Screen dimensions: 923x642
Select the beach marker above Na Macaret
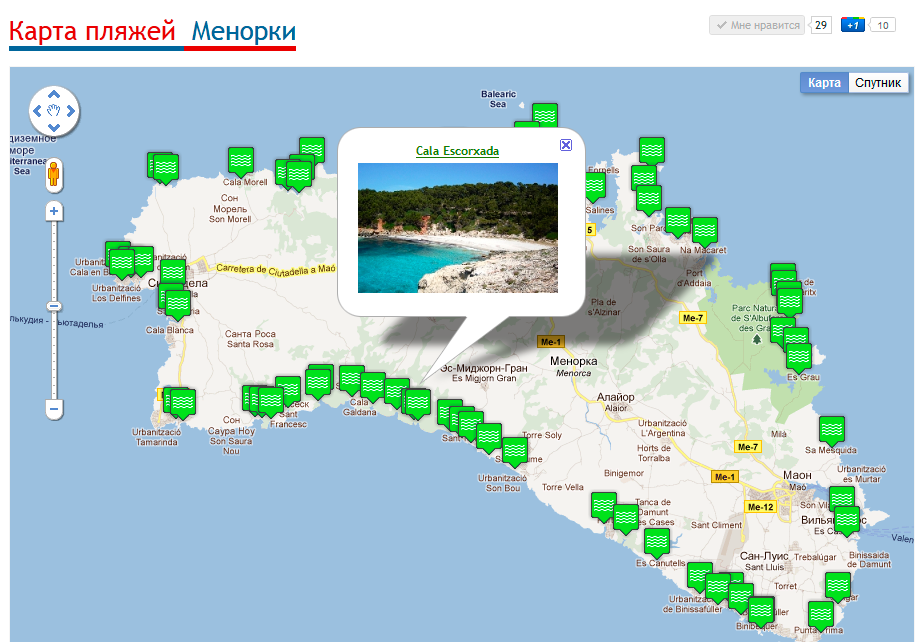[x=705, y=231]
